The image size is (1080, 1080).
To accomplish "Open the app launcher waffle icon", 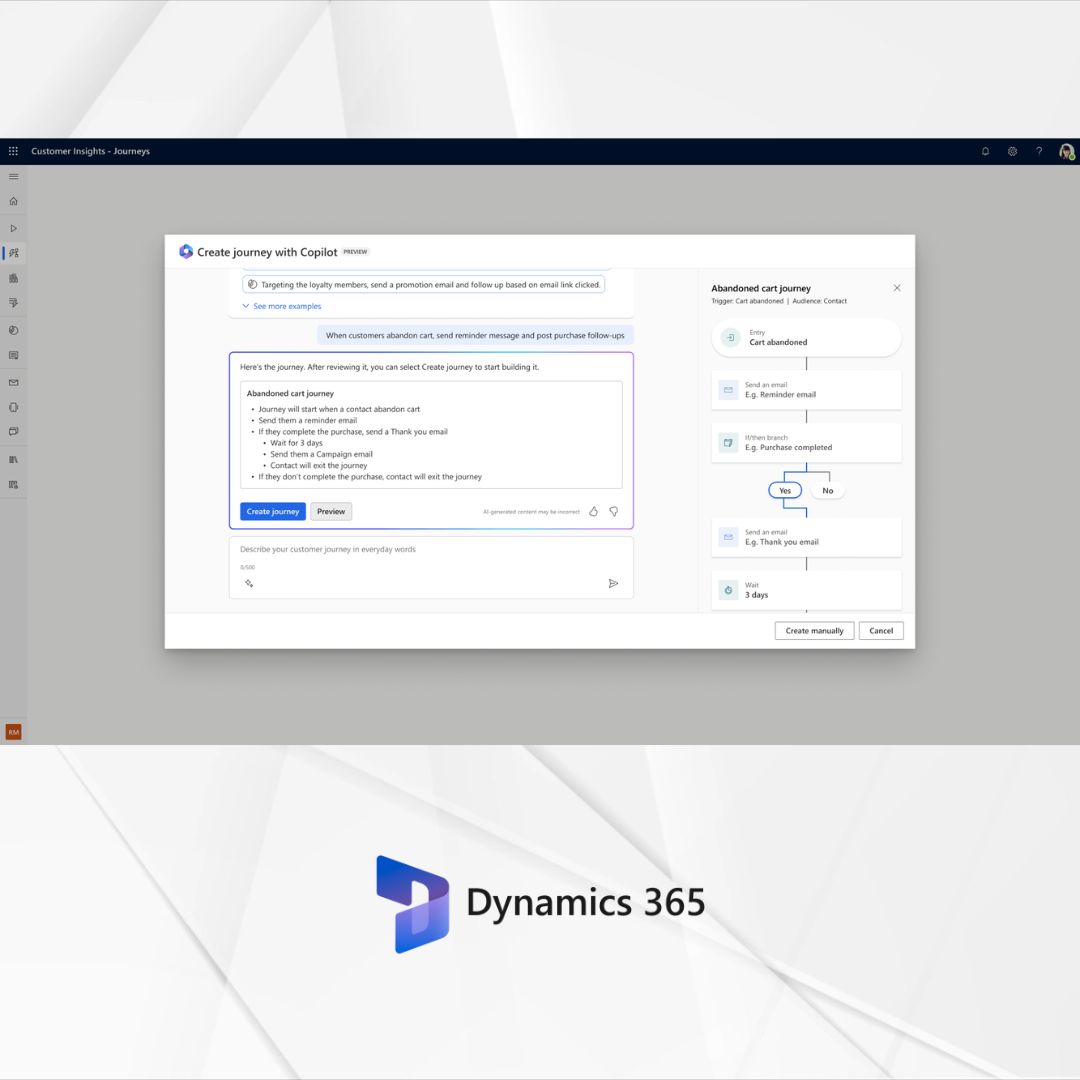I will 13,151.
